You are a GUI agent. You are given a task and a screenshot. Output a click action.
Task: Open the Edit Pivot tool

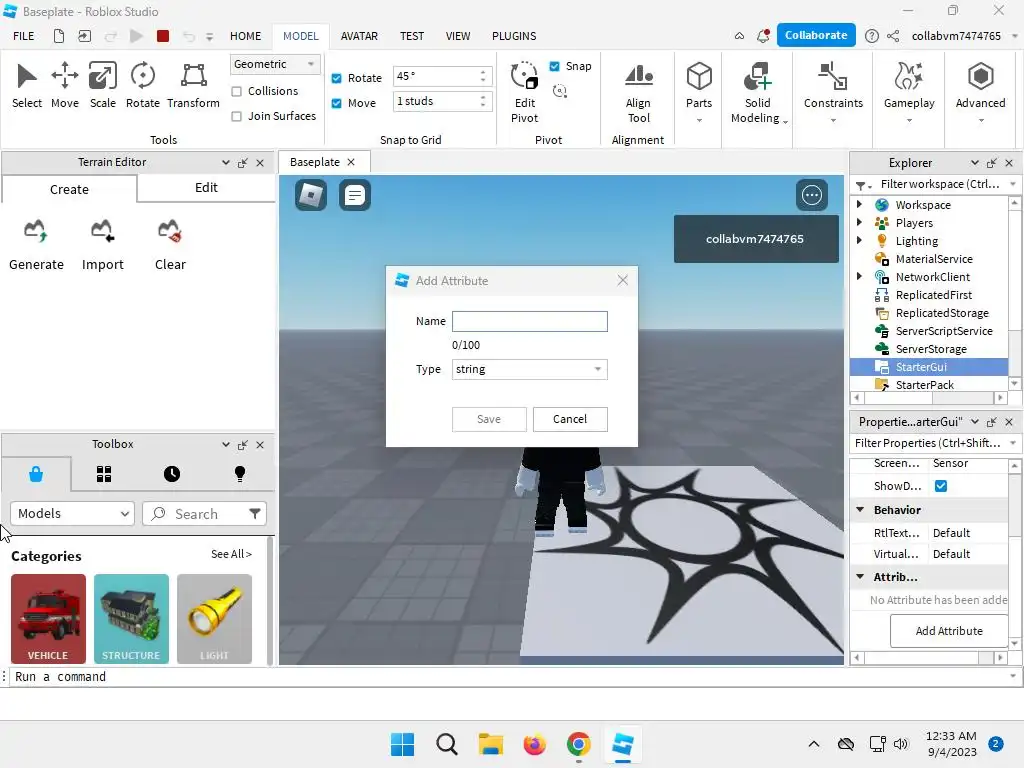pos(524,92)
